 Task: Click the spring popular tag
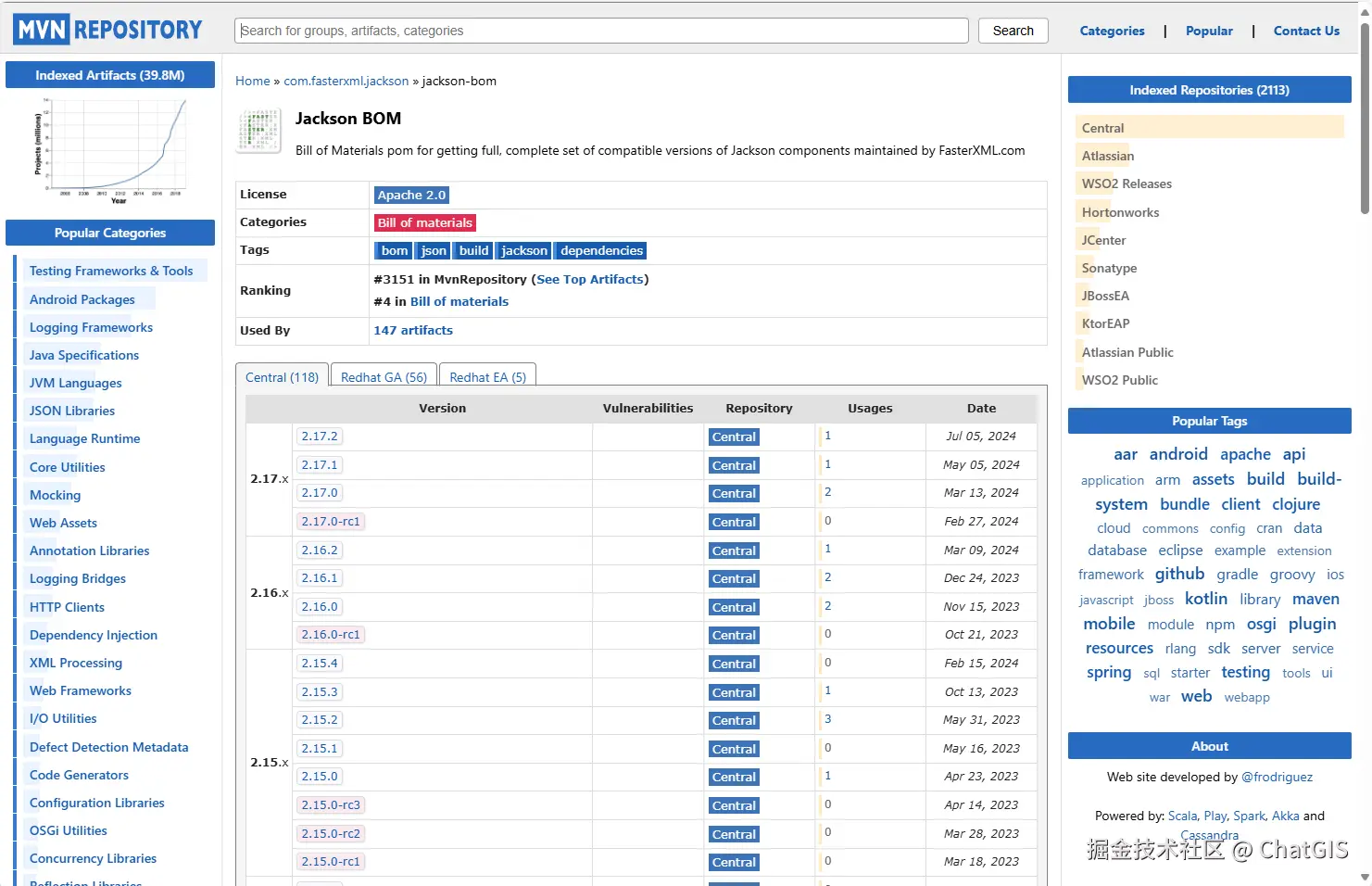[x=1109, y=672]
